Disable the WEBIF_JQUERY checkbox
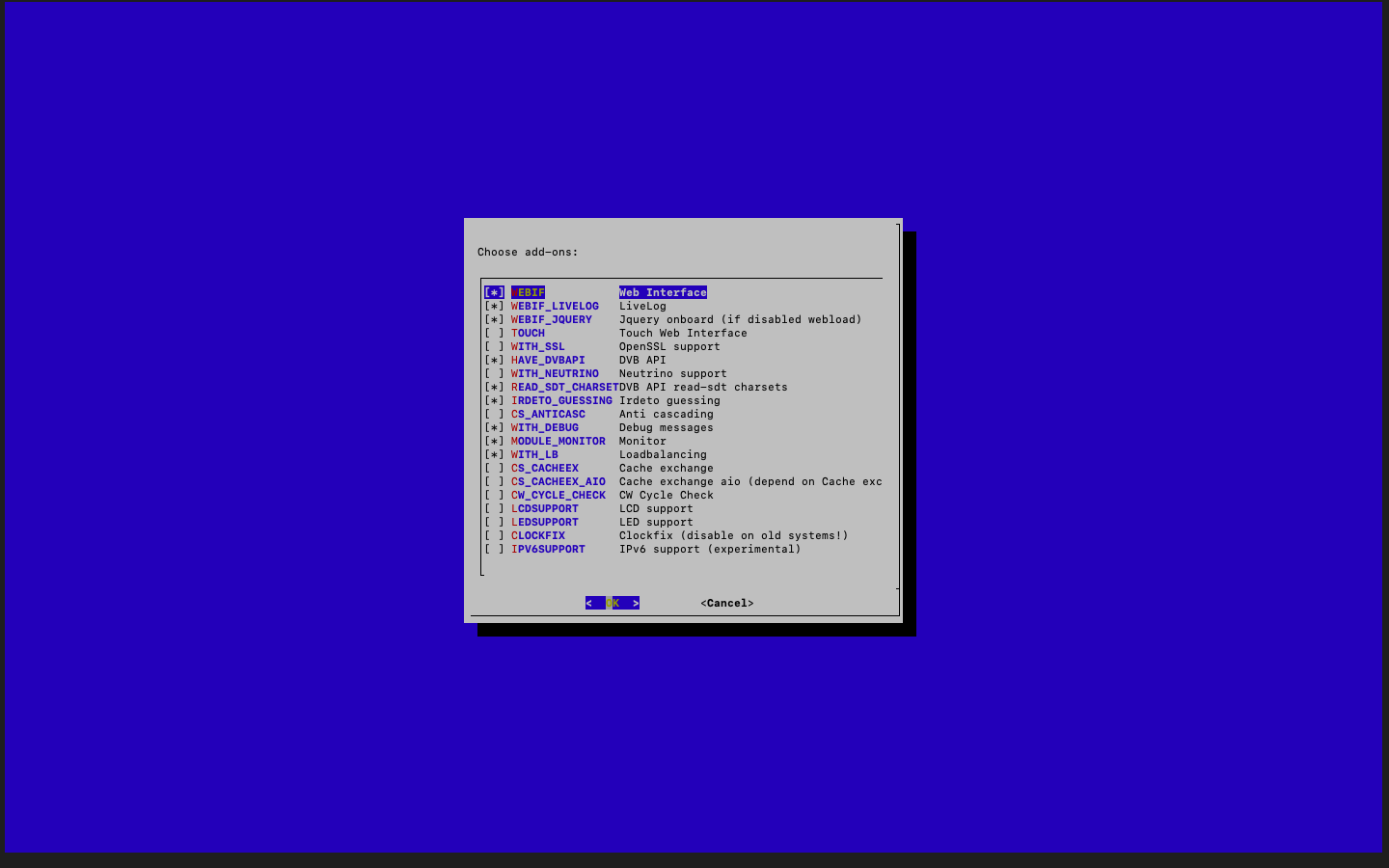Viewport: 1389px width, 868px height. point(494,319)
